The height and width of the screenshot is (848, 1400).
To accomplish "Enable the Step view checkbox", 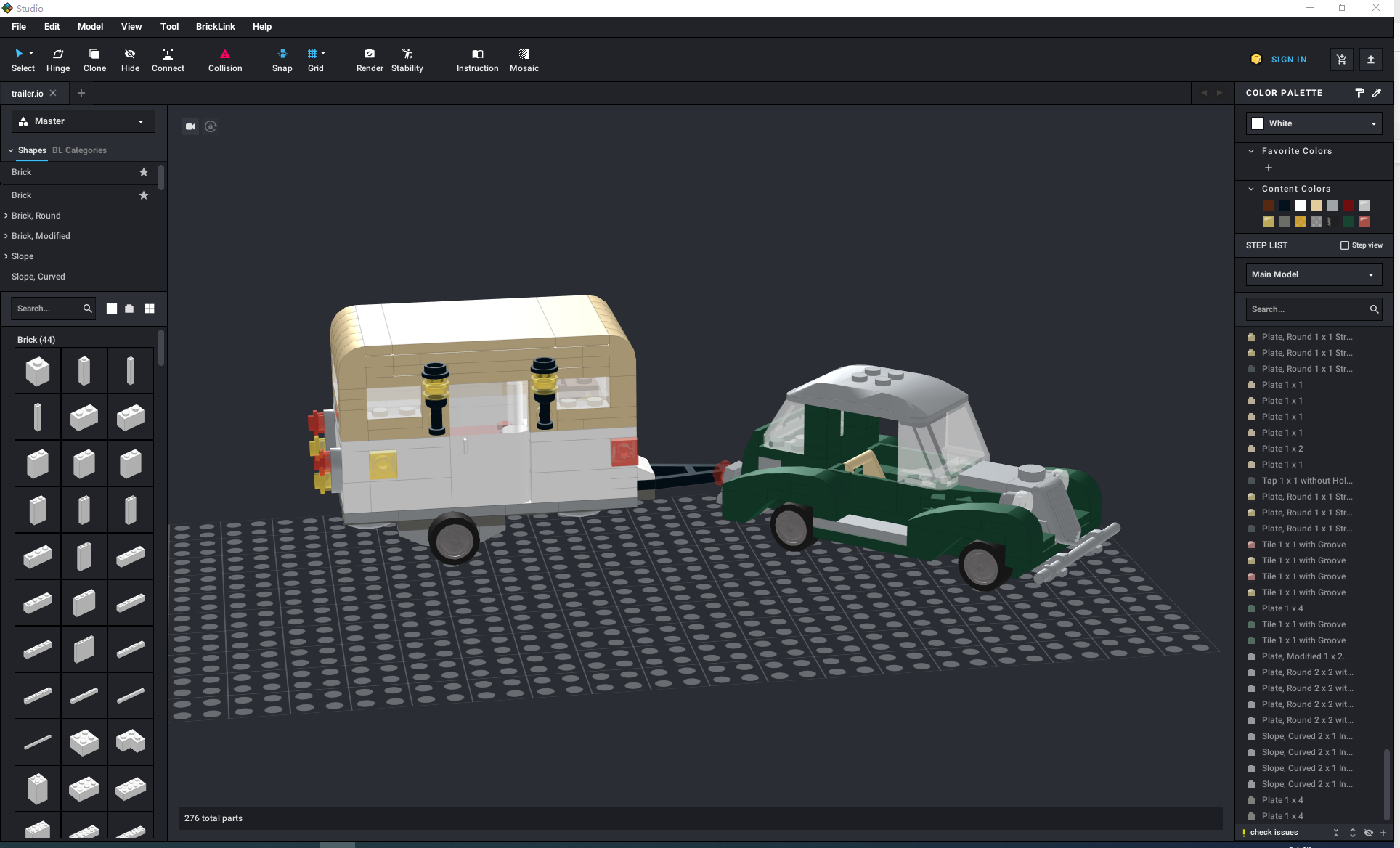I will click(1345, 245).
